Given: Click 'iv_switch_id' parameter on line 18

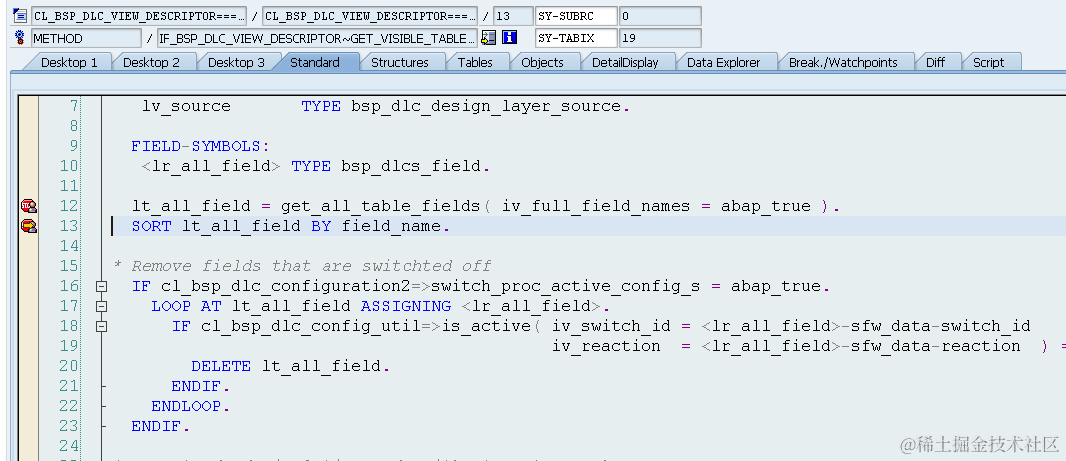Looking at the screenshot, I should (611, 326).
